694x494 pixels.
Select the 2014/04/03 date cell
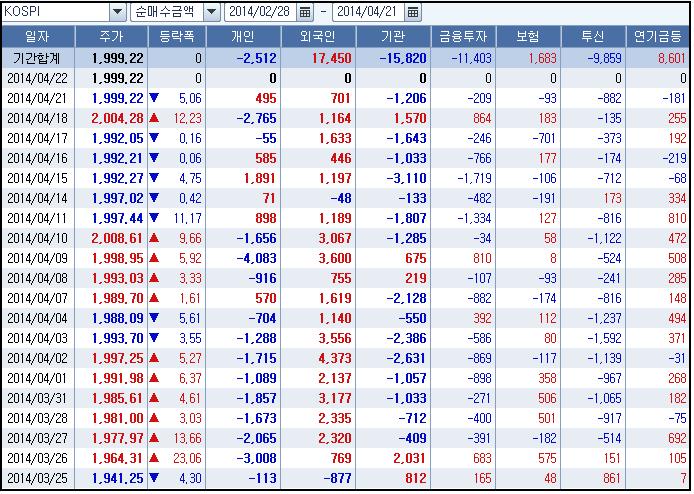point(38,338)
